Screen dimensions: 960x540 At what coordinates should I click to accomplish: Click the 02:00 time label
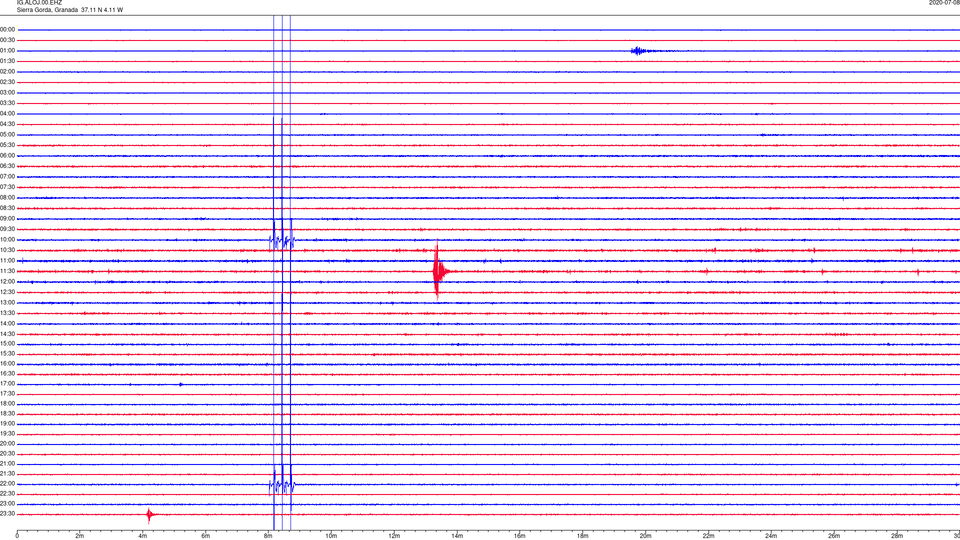click(x=8, y=72)
